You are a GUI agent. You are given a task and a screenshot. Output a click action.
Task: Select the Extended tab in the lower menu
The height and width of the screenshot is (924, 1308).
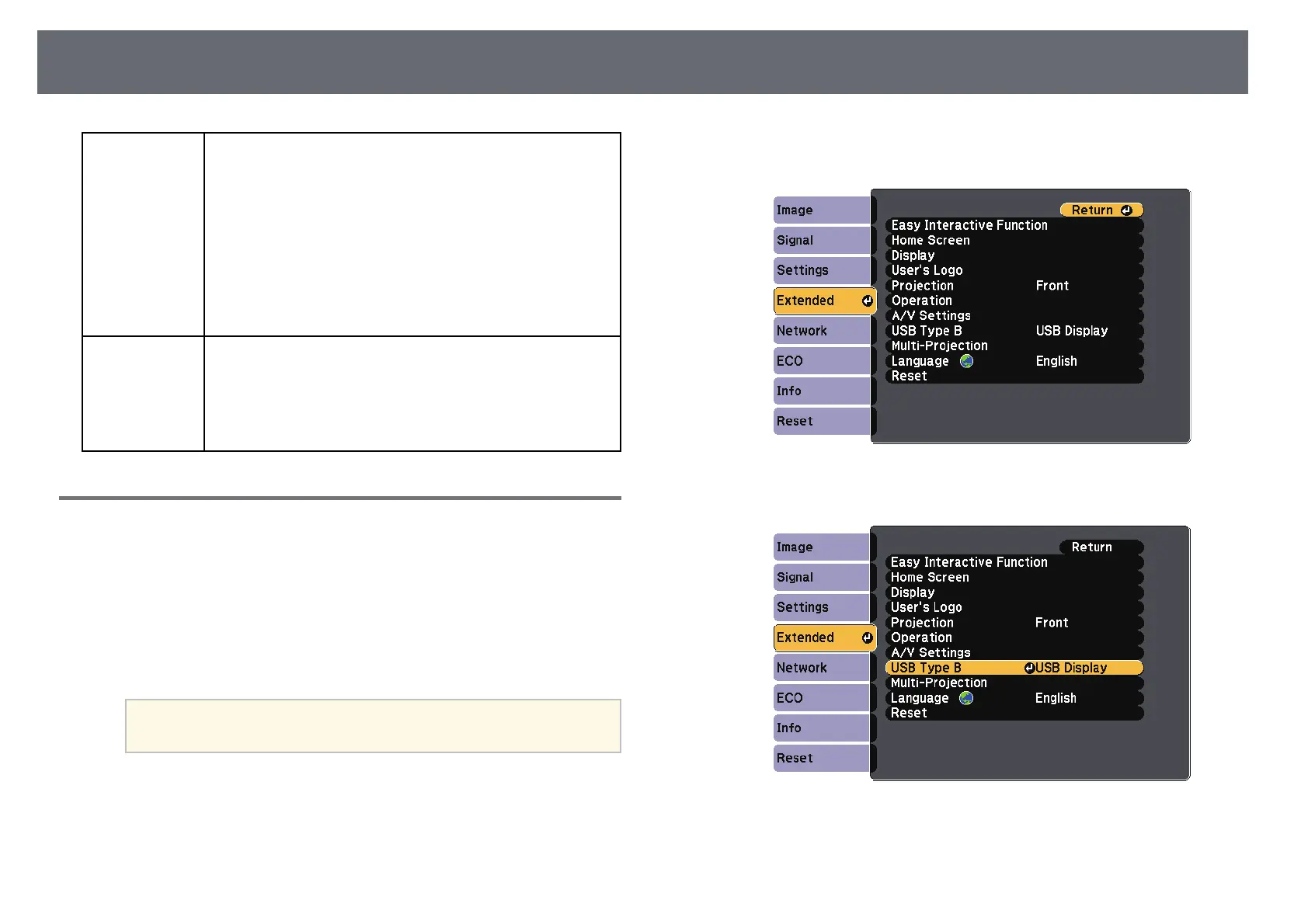[x=825, y=637]
